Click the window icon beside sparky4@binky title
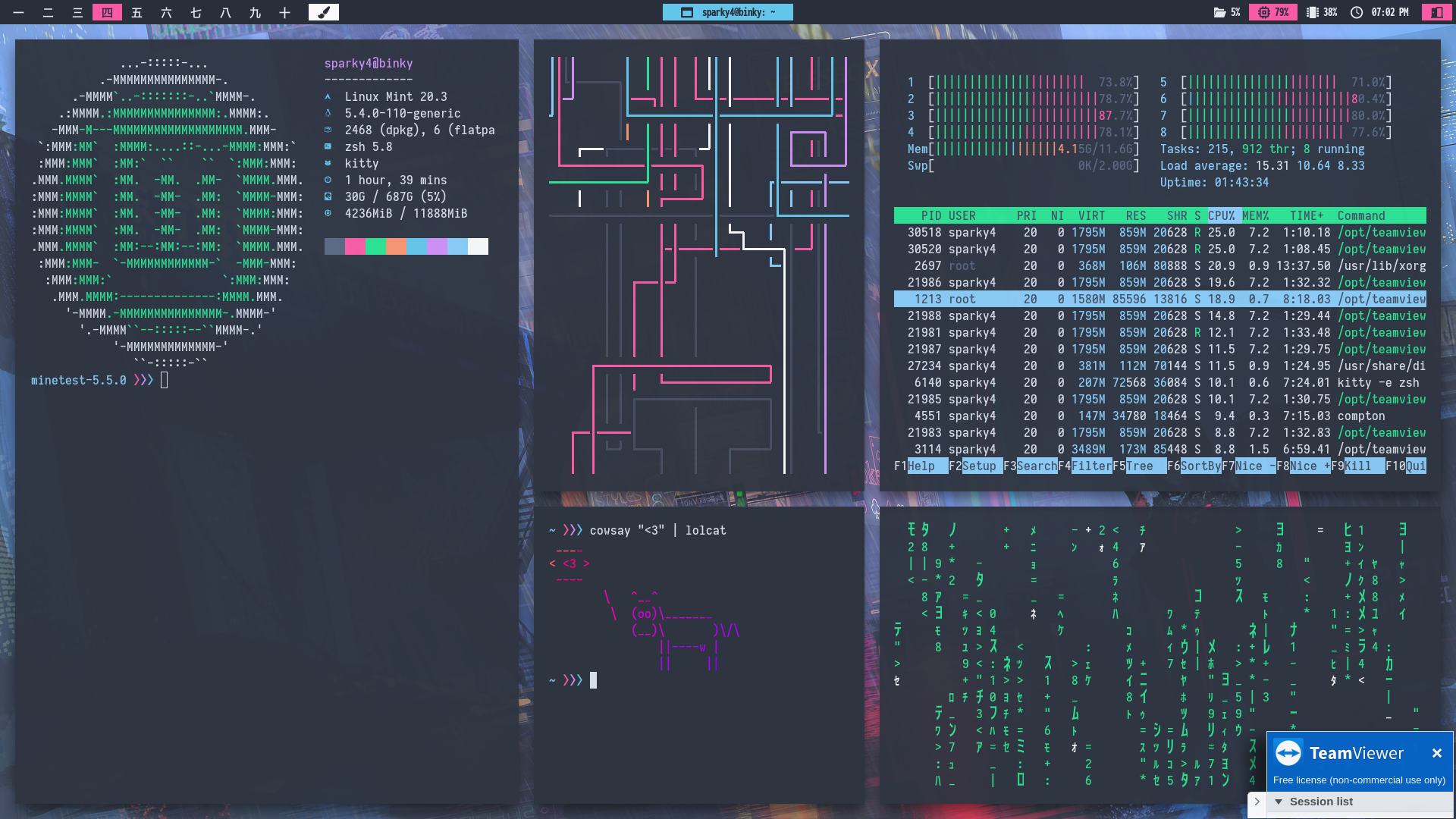 click(x=687, y=12)
